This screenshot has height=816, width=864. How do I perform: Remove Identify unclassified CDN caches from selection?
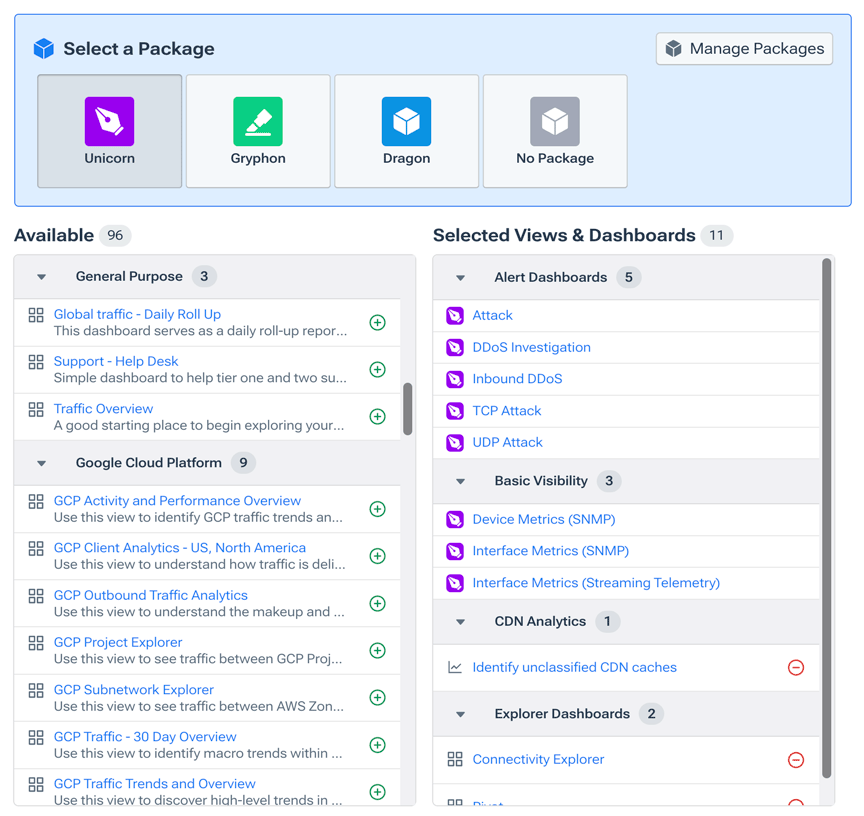click(x=797, y=667)
